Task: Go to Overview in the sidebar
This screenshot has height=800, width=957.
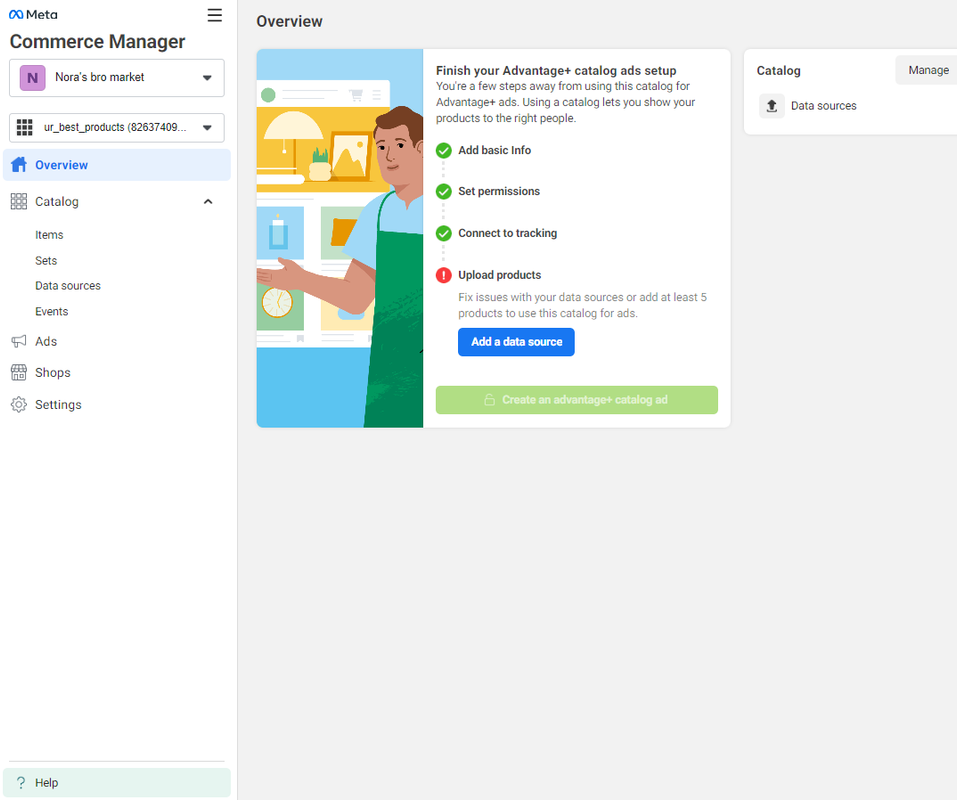Action: point(117,165)
